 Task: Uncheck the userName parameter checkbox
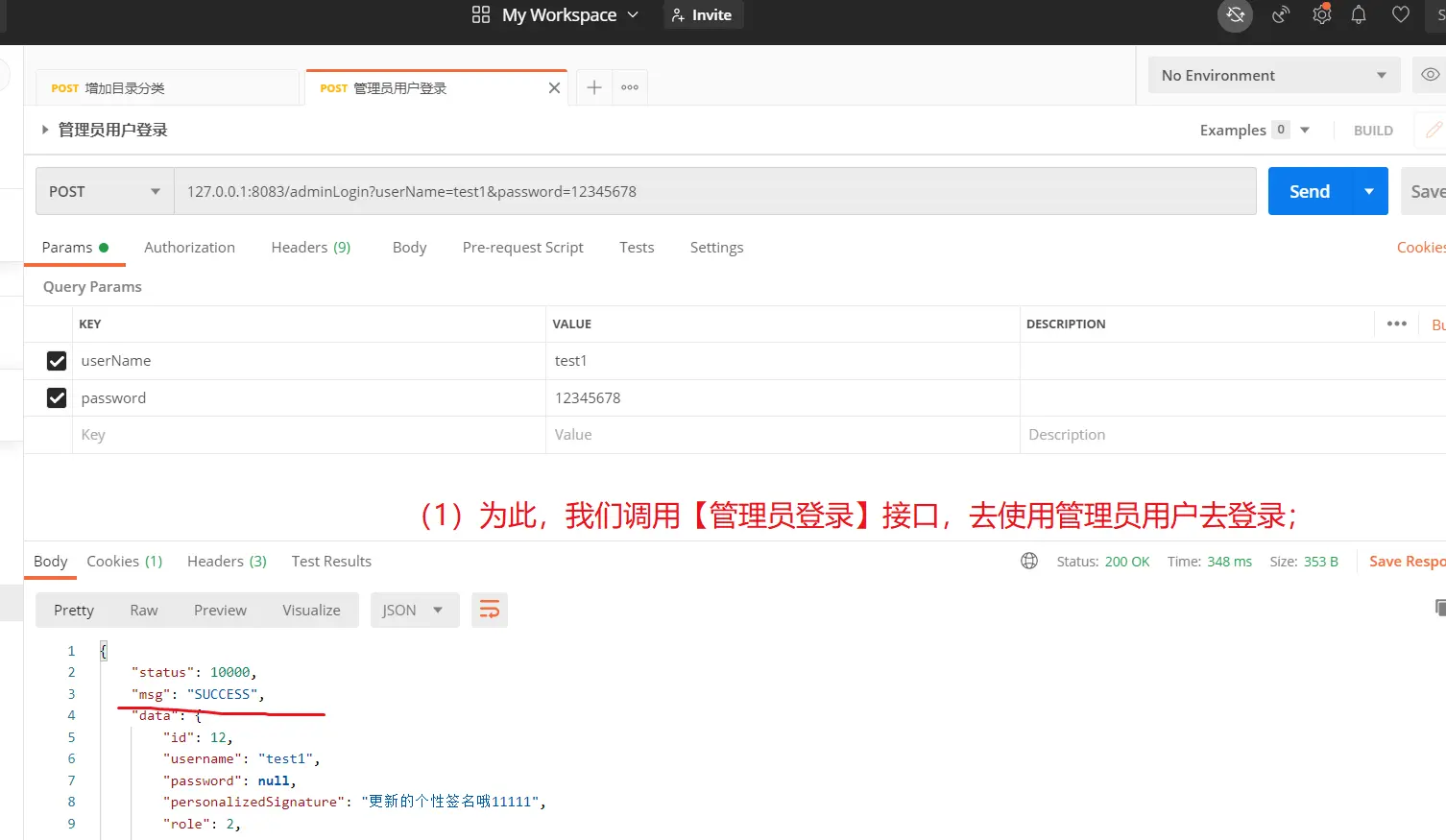pos(57,361)
